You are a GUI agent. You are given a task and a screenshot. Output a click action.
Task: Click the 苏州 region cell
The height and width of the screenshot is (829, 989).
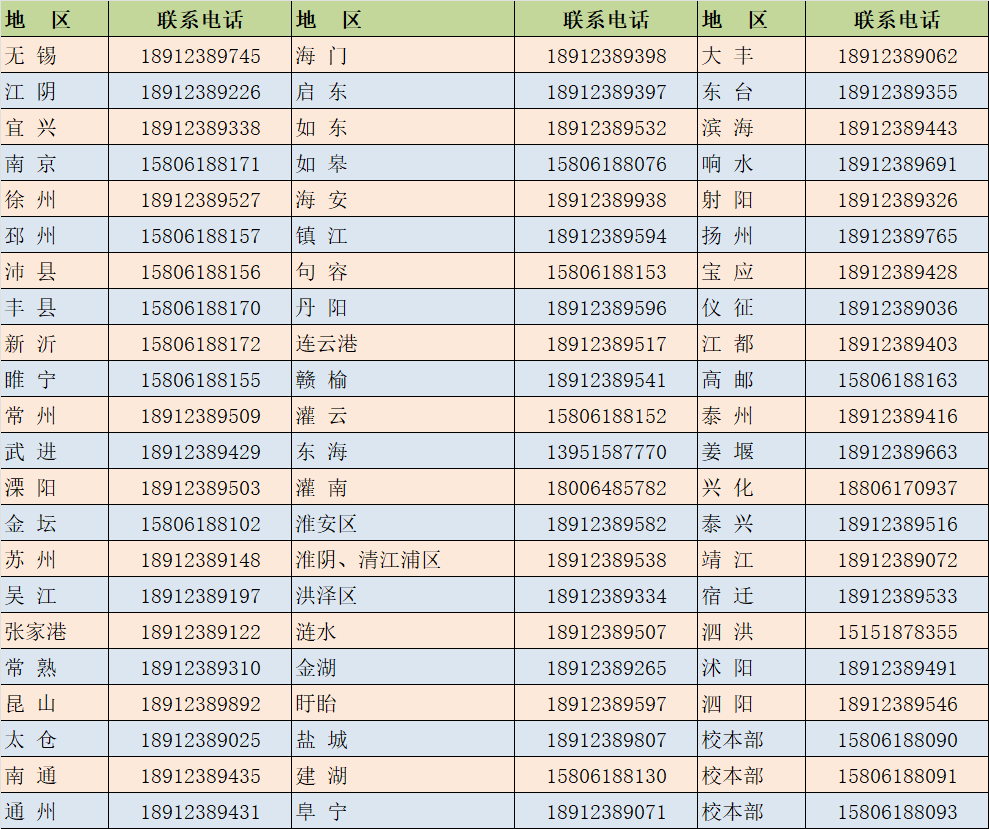point(31,560)
